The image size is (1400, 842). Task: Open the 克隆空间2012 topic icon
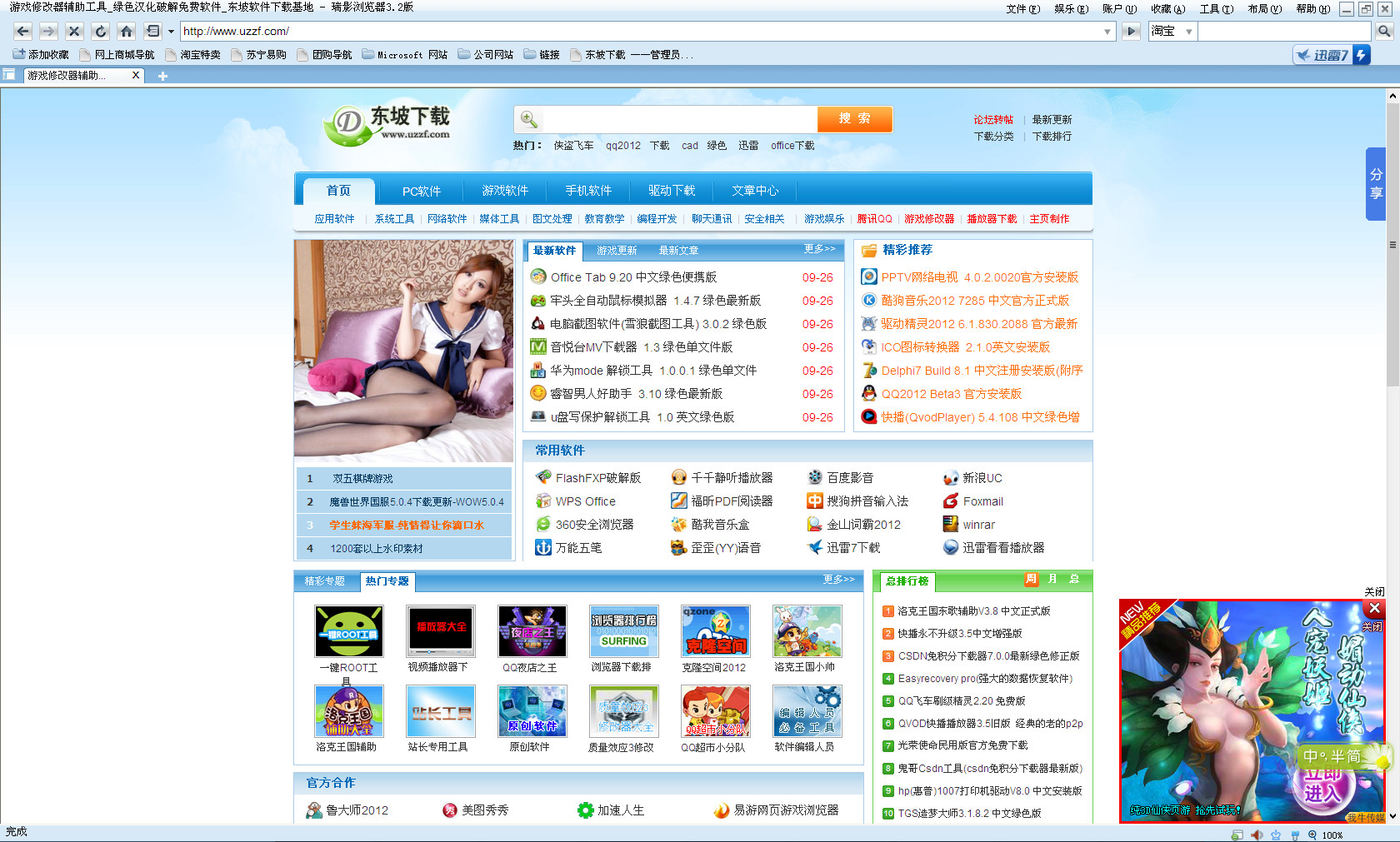(x=716, y=630)
